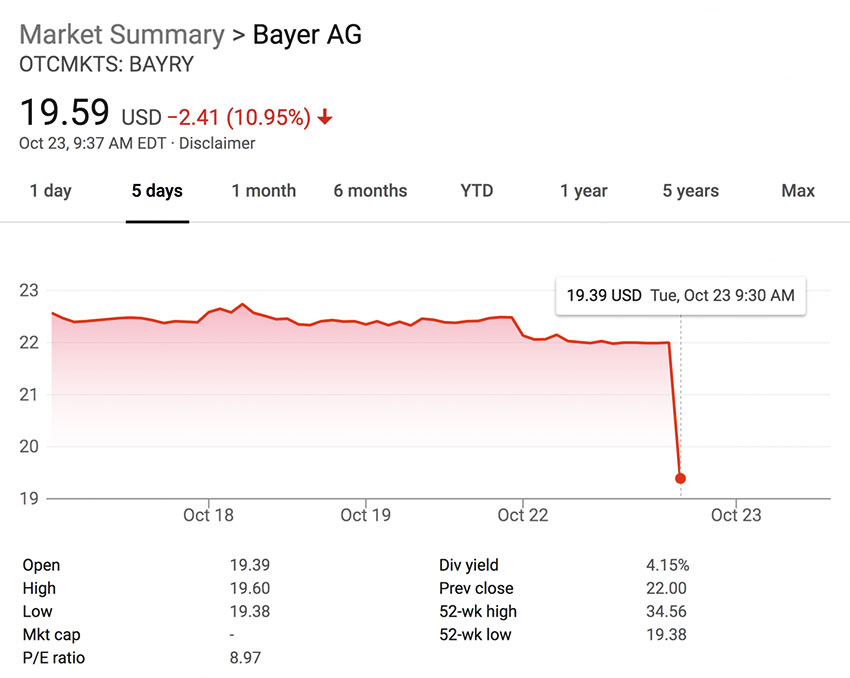Choose the Max range tab
Image resolution: width=850 pixels, height=678 pixels.
click(x=798, y=191)
